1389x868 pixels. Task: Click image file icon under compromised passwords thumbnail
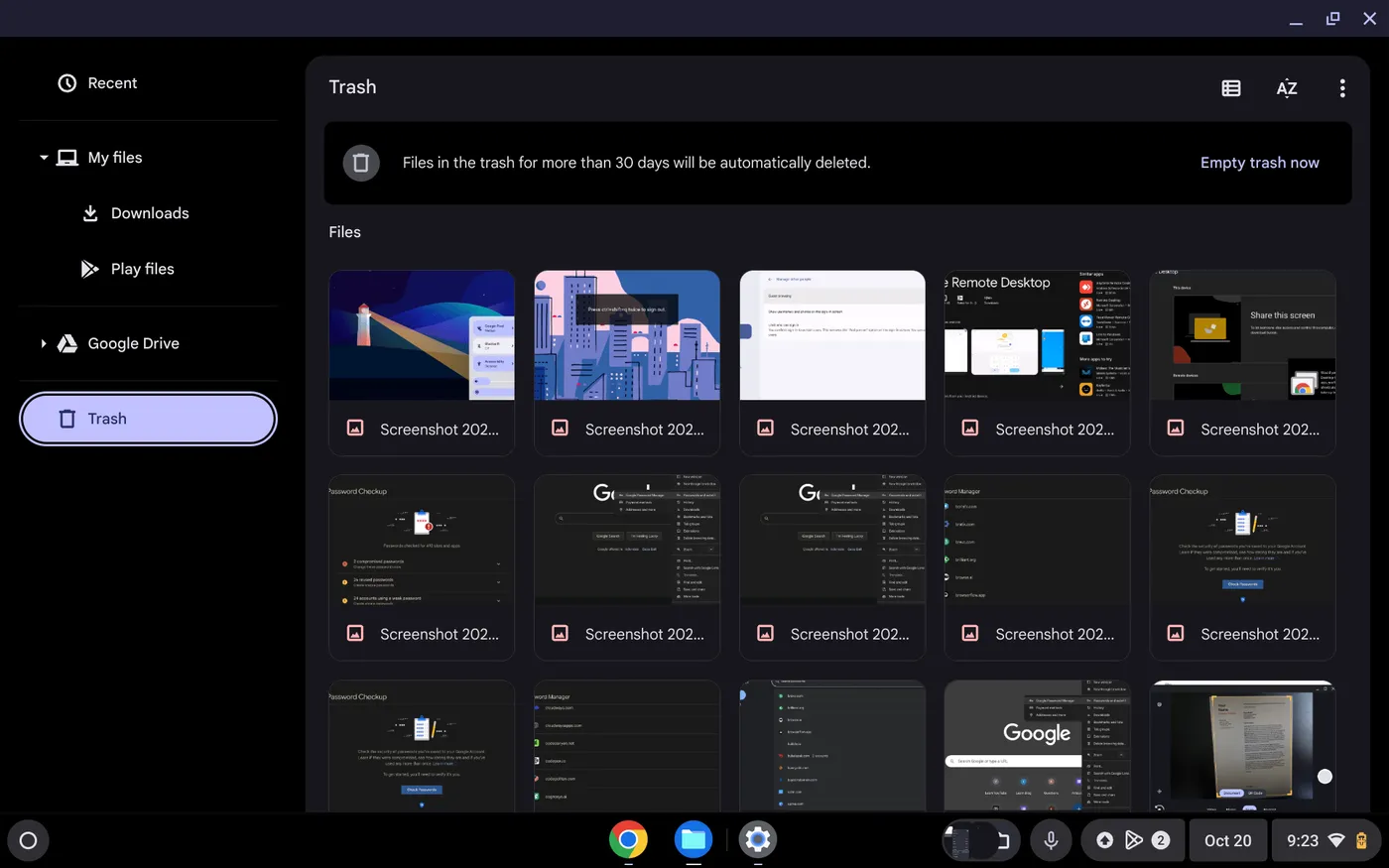(355, 633)
